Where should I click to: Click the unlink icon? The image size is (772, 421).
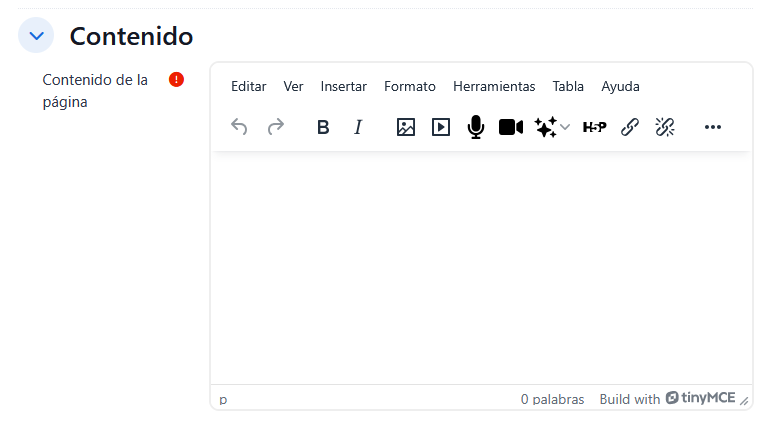pyautogui.click(x=665, y=127)
